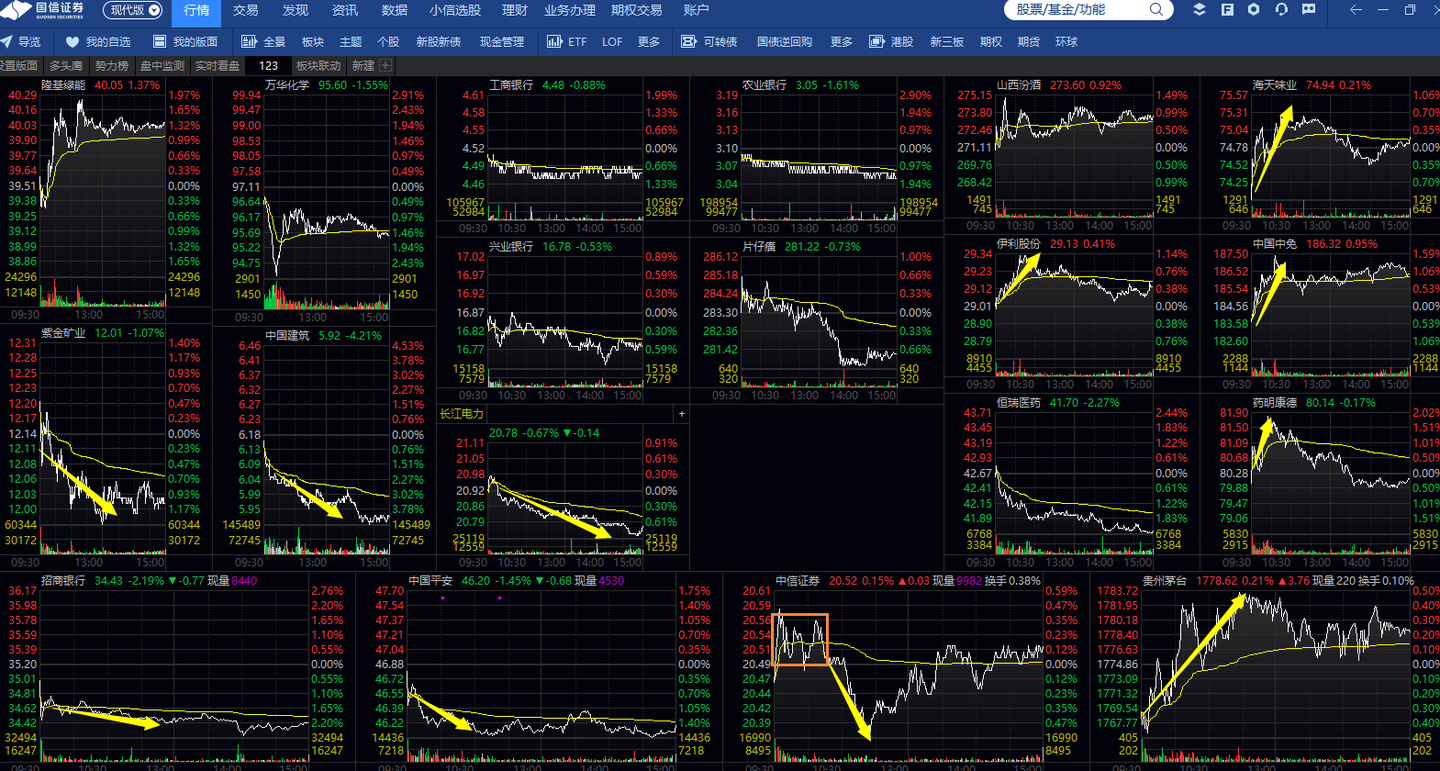Click the 我的版面 layout icon

(159, 42)
